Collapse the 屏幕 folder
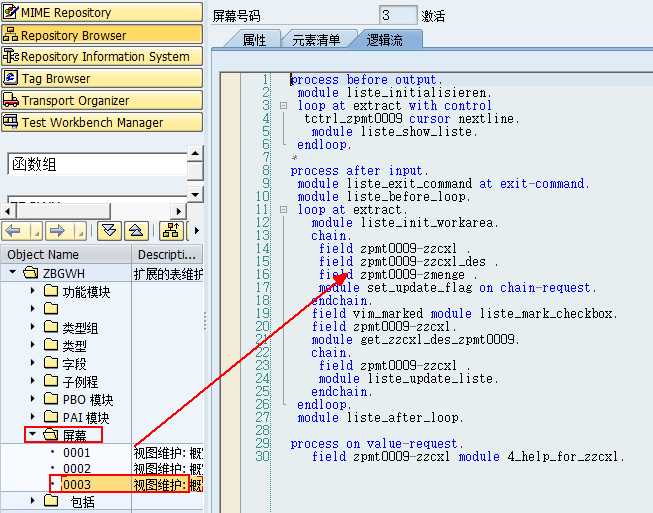Screen dimensions: 653x513 pos(32,434)
